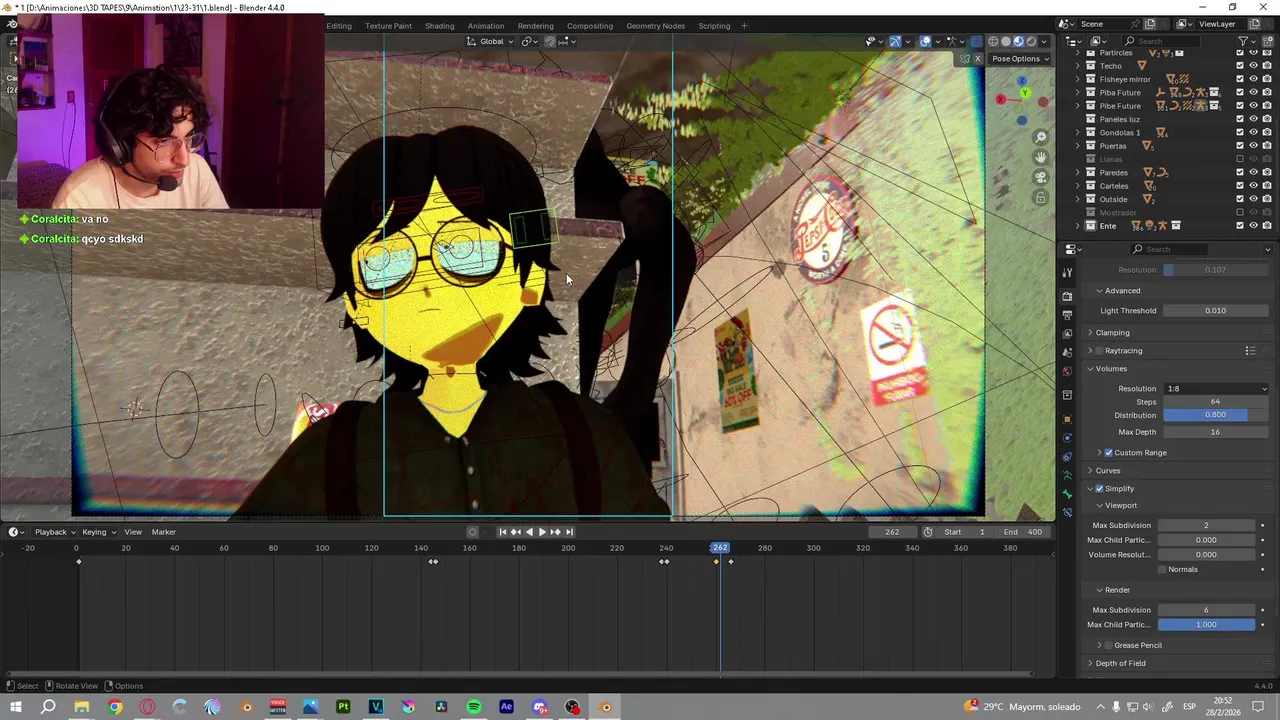Switch to material preview shading
1280x720 pixels.
[1018, 41]
